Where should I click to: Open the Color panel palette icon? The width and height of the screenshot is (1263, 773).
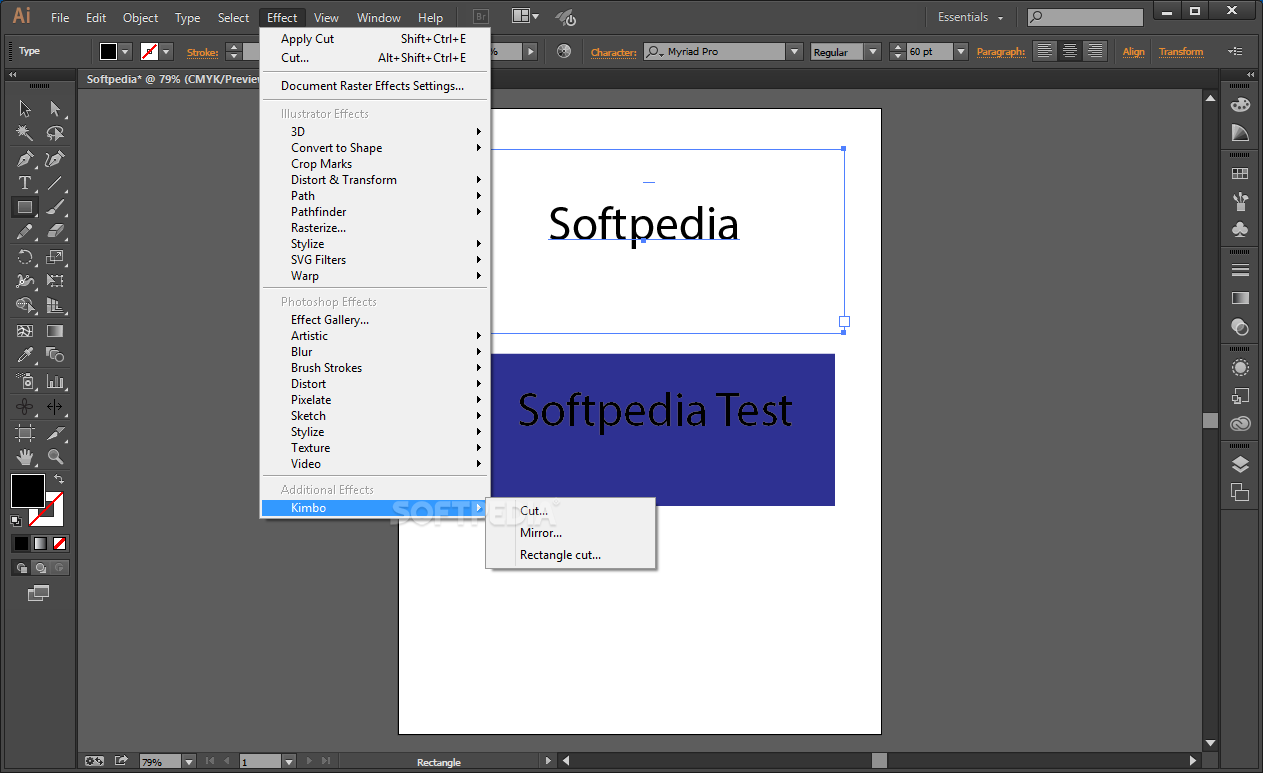pos(1240,105)
